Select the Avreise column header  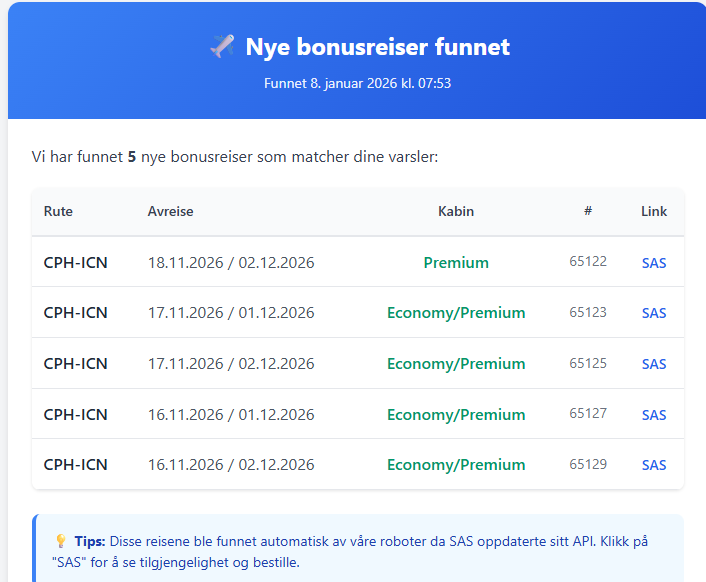click(x=171, y=212)
